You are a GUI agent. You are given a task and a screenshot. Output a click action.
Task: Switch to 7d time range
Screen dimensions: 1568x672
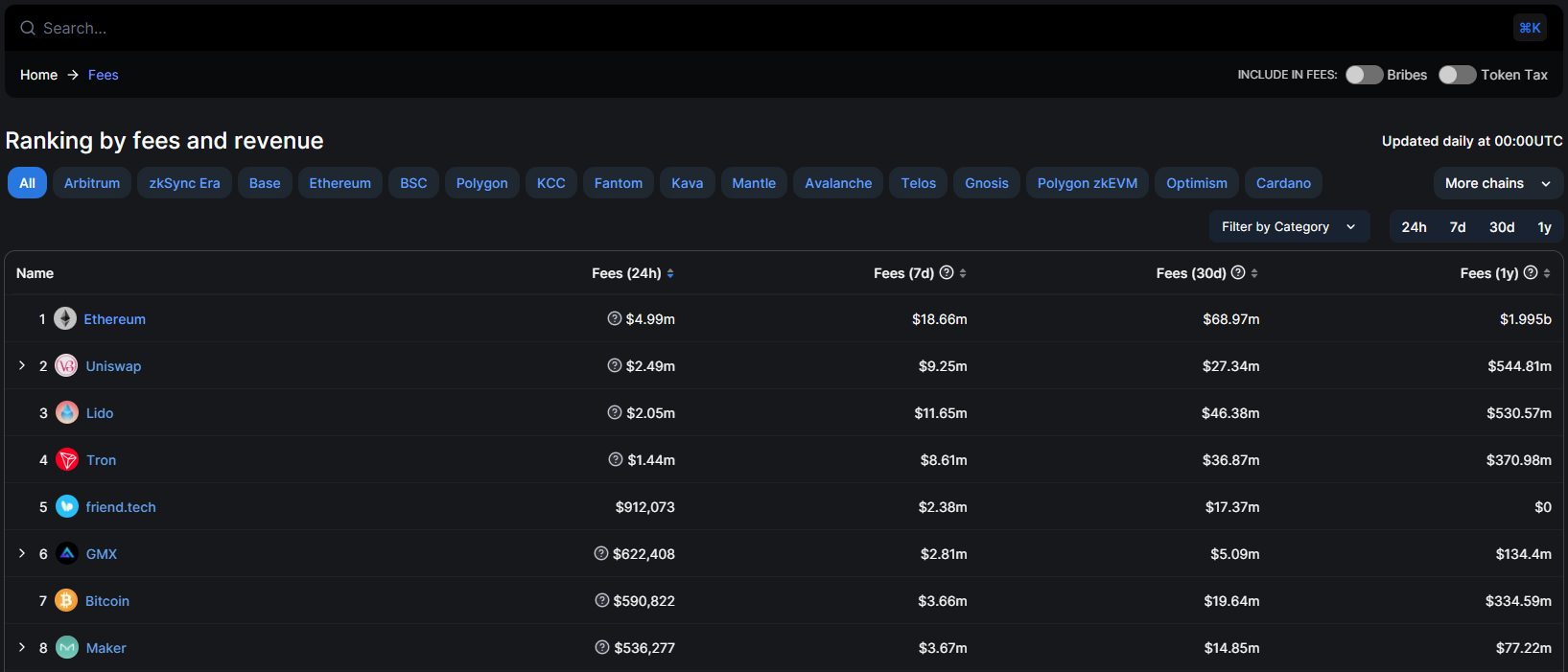tap(1458, 227)
